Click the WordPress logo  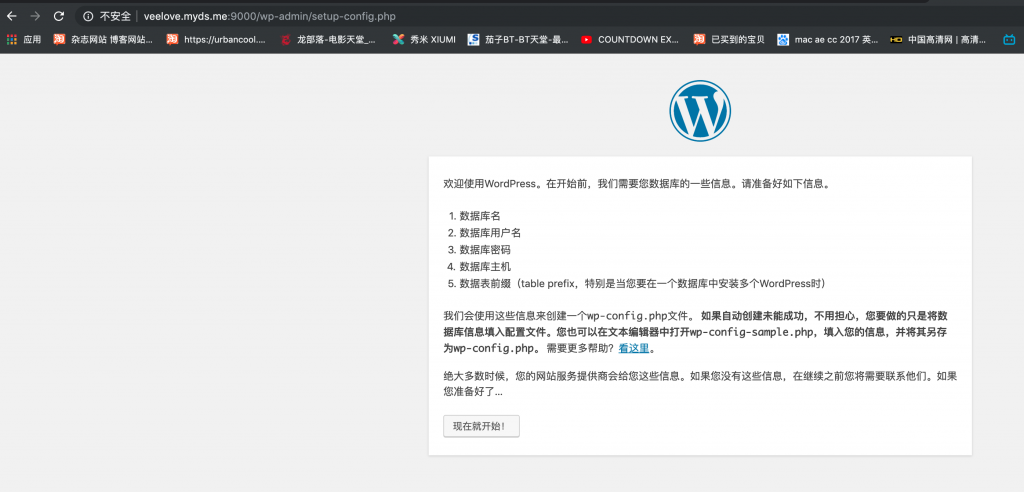click(699, 110)
